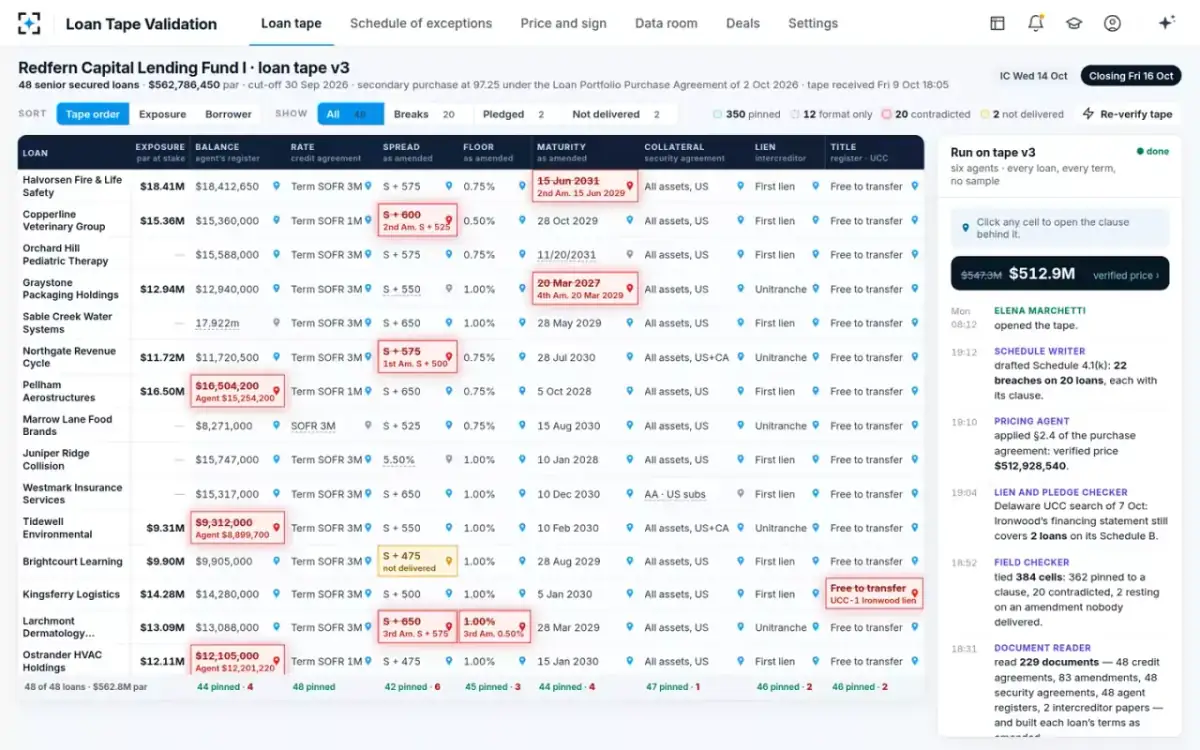Click pin icon beside Copperline Term SOFR 1M rate

[x=369, y=221]
